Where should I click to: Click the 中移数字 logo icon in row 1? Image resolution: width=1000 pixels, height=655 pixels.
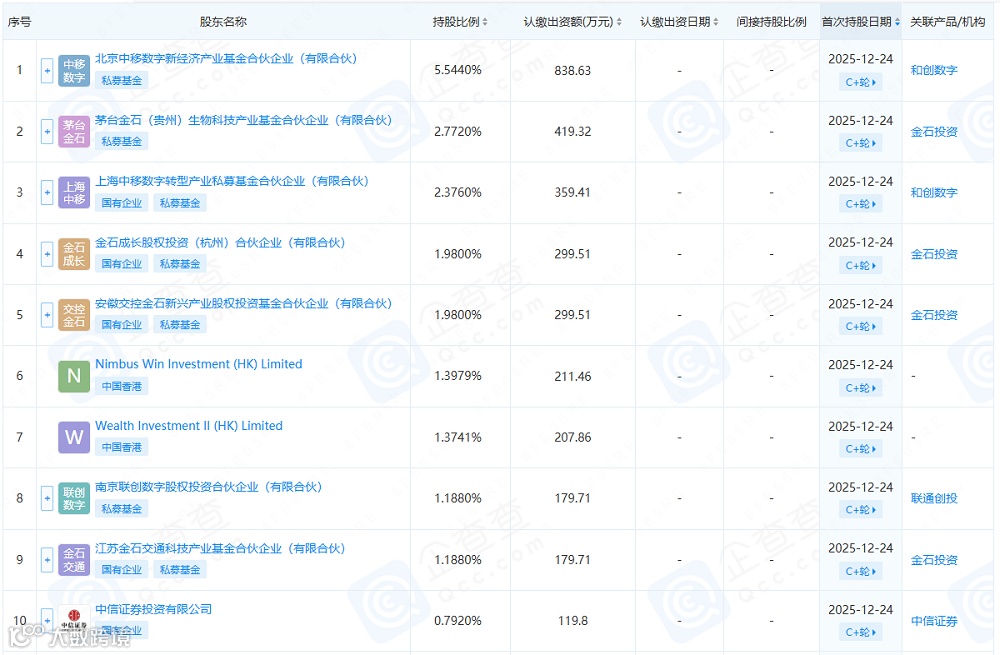pos(74,70)
